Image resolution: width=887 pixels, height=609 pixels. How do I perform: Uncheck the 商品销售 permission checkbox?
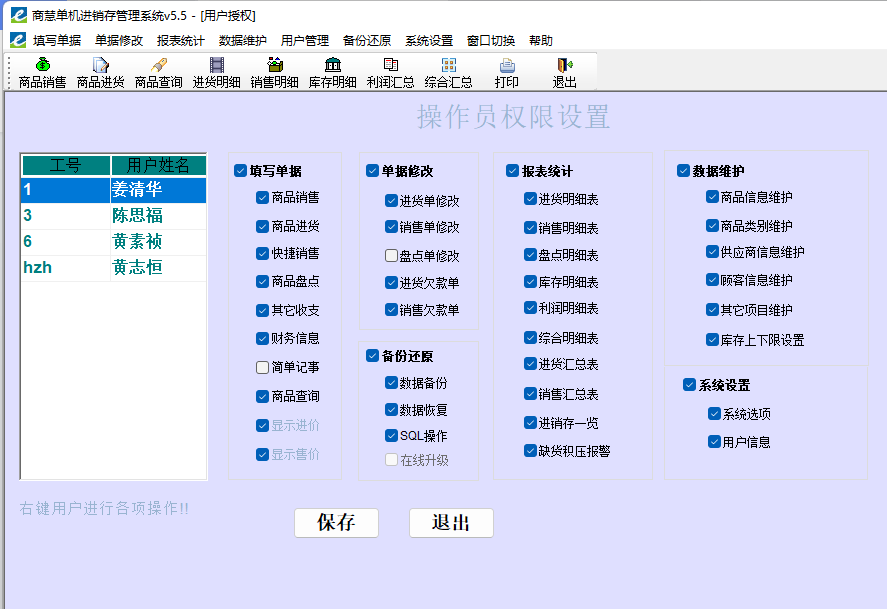(262, 197)
